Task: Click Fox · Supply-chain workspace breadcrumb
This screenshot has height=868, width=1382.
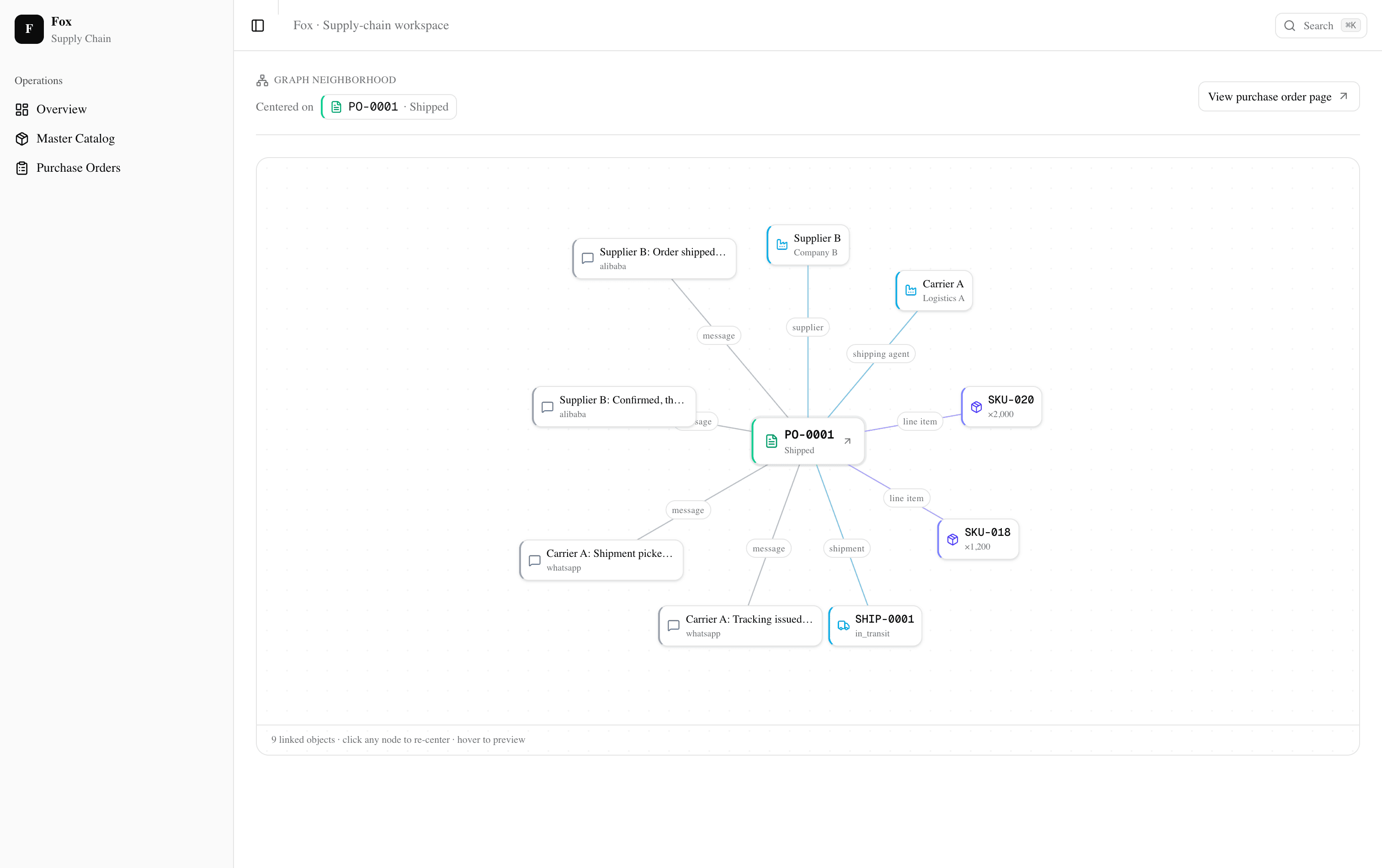Action: tap(371, 25)
